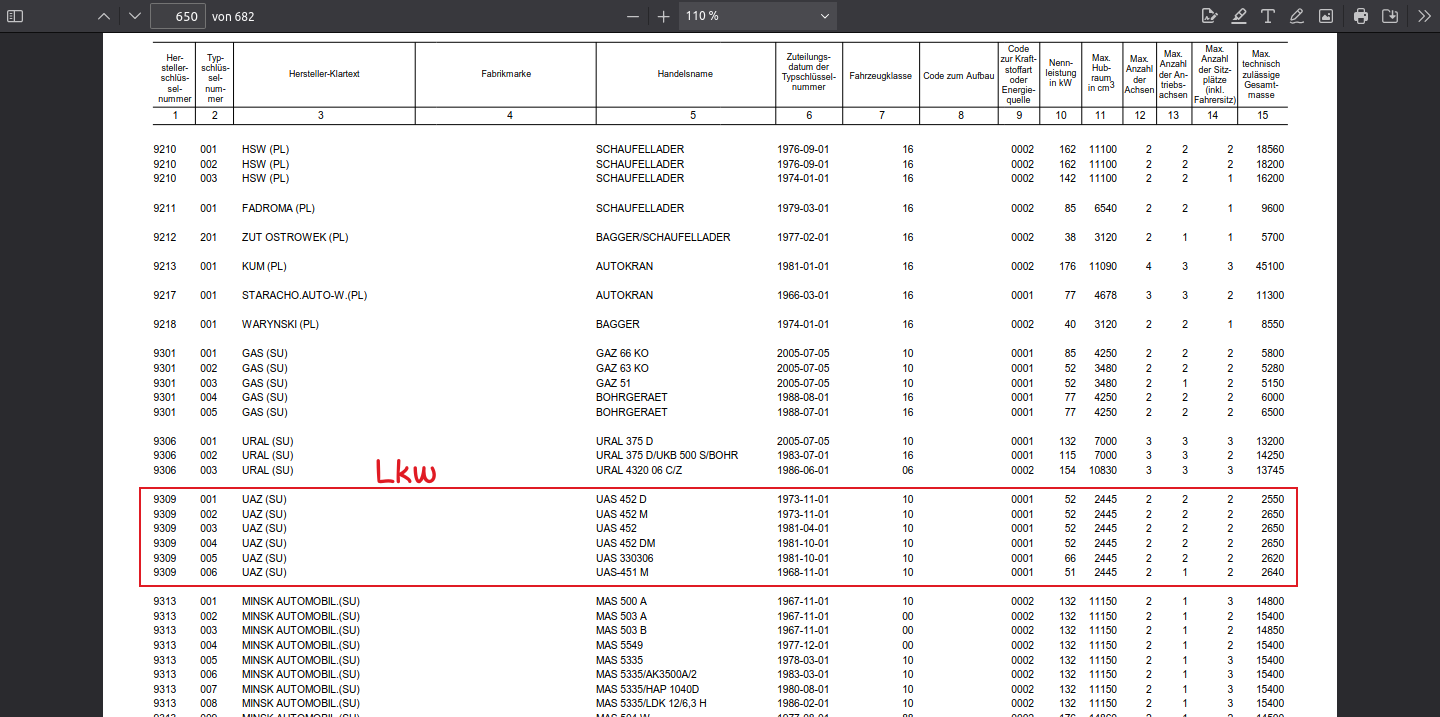Click date '1966-03-01' in STARACHO row
This screenshot has height=717, width=1440.
coord(803,295)
